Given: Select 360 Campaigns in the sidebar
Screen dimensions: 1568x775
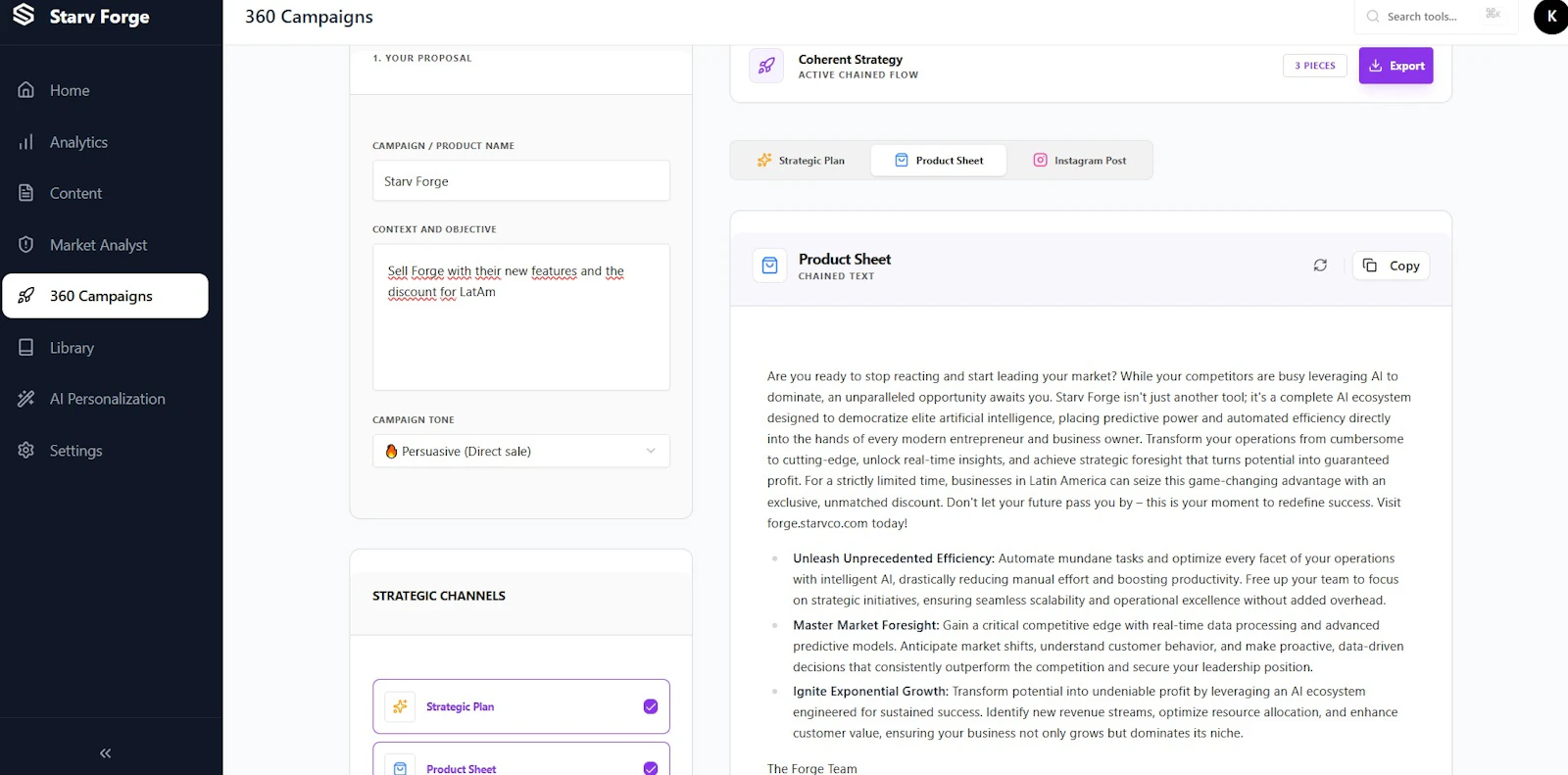Looking at the screenshot, I should pos(105,296).
